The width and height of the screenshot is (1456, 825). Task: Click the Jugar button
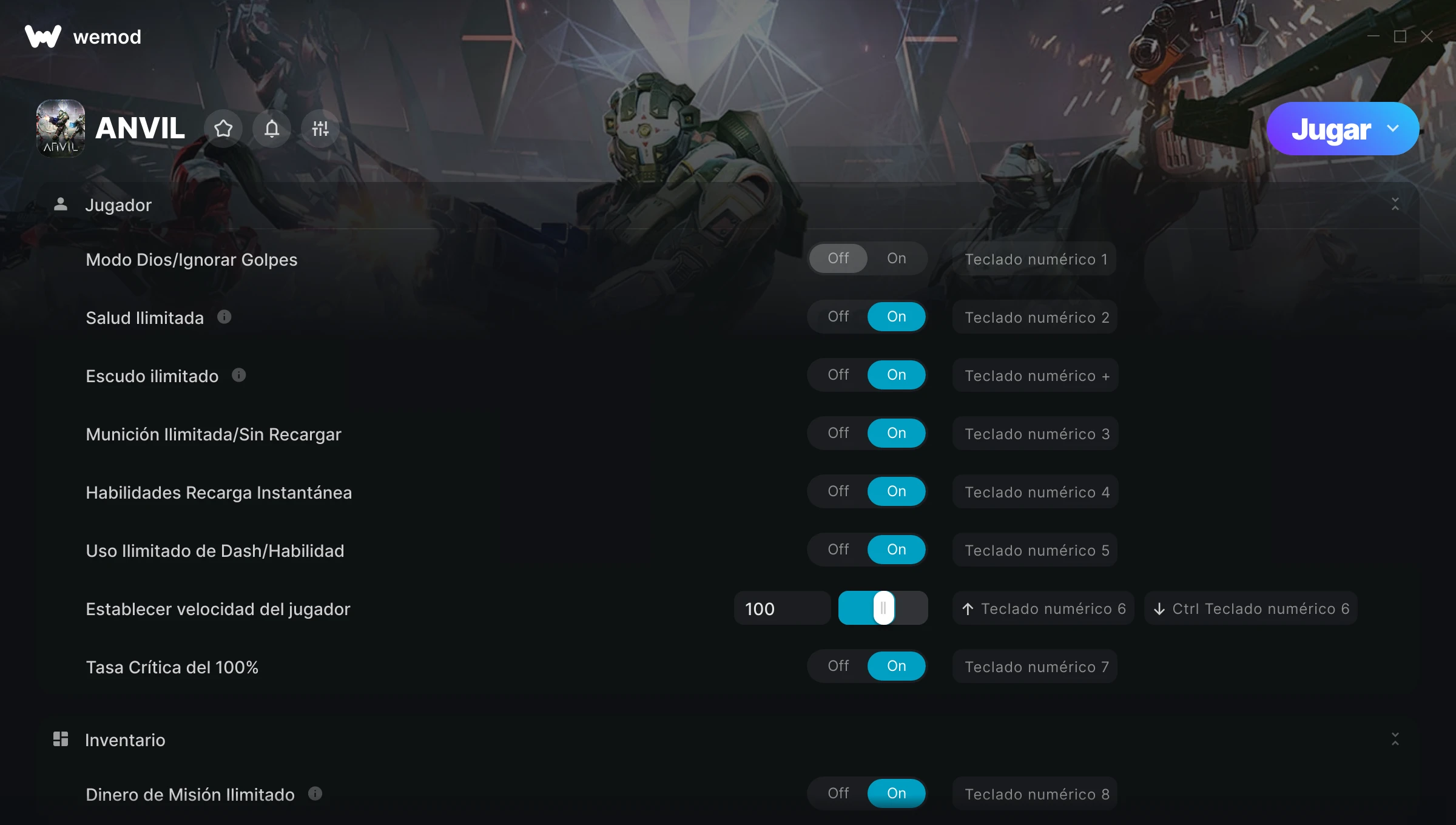[1330, 129]
